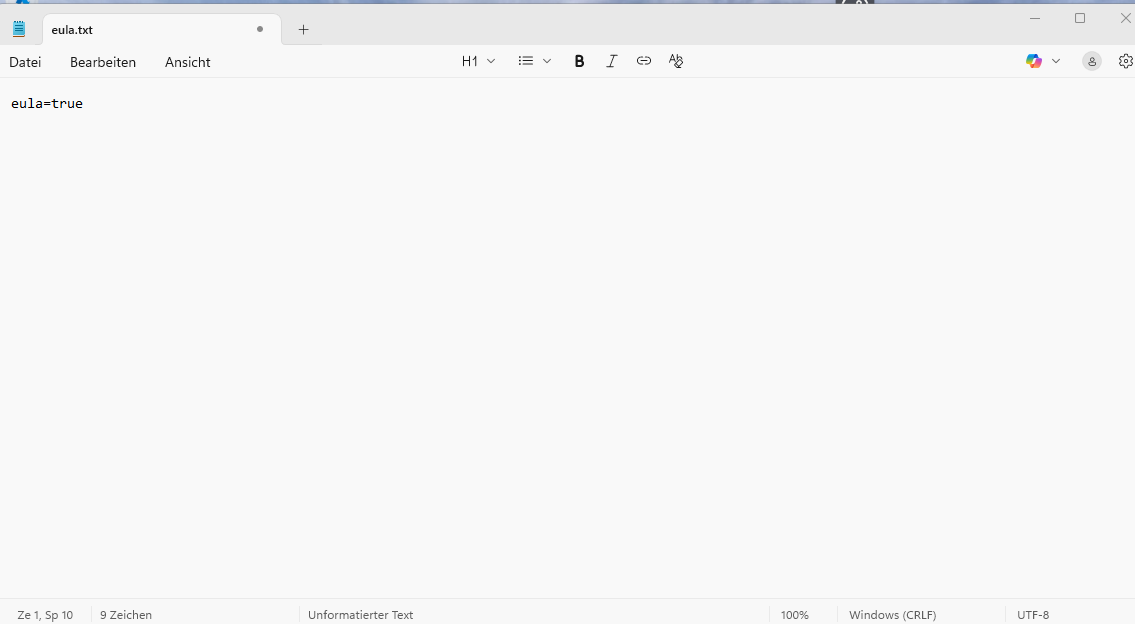Insert a hyperlink using the link icon
Image resolution: width=1135 pixels, height=624 pixels.
[x=643, y=61]
